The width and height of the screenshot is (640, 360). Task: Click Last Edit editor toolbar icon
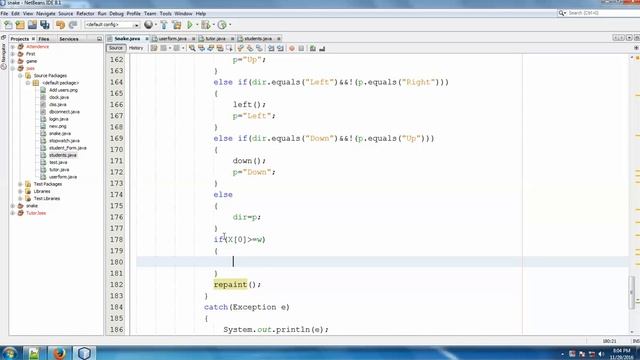coord(154,48)
